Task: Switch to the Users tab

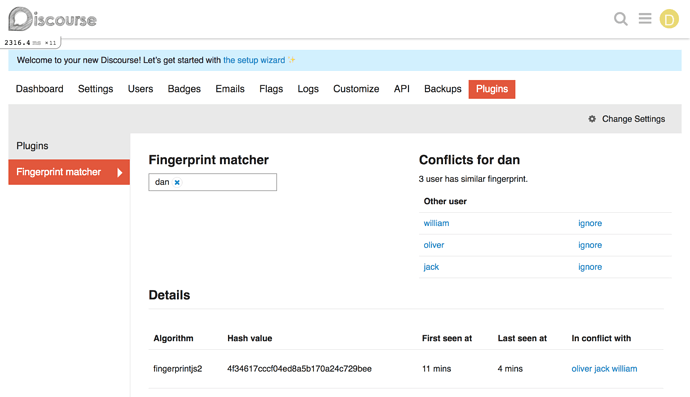Action: 140,89
